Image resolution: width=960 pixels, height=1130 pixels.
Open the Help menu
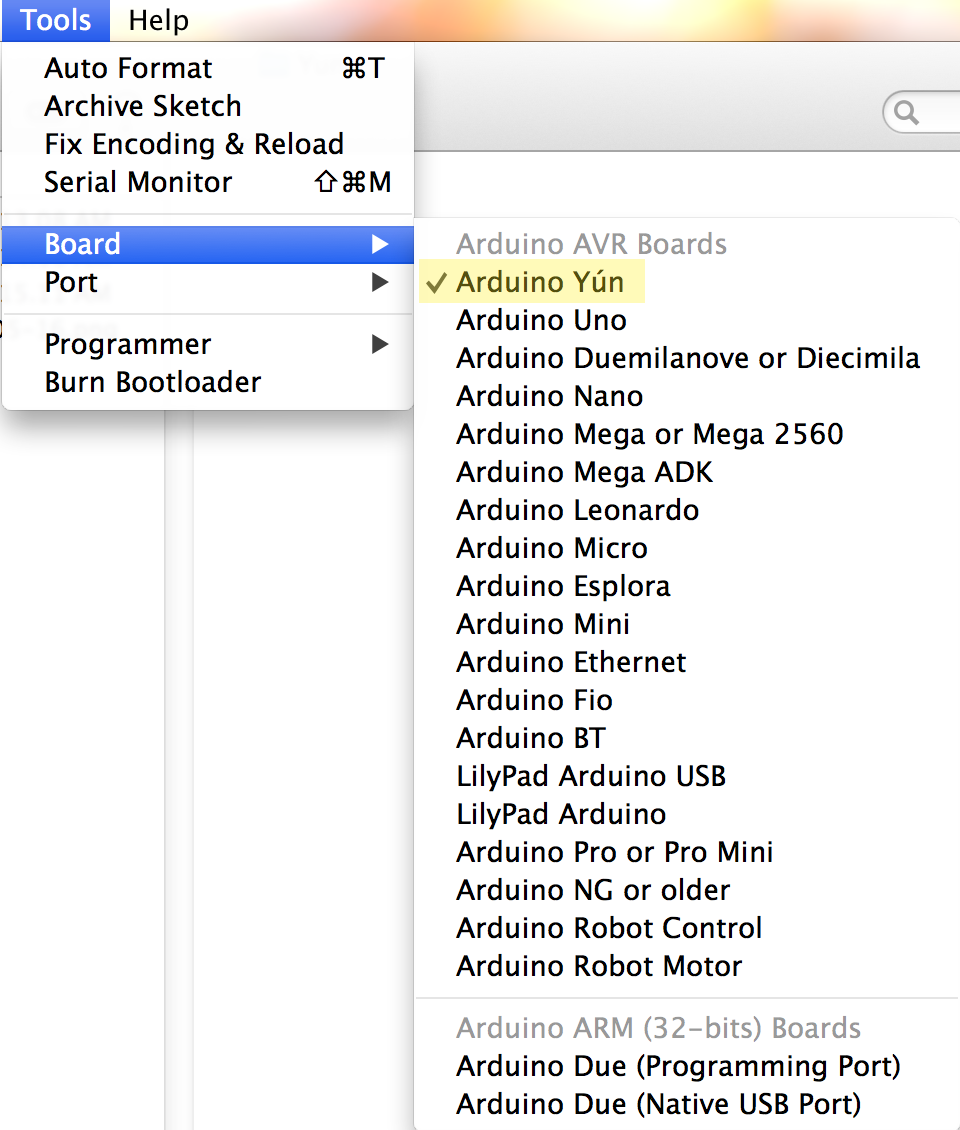[156, 20]
